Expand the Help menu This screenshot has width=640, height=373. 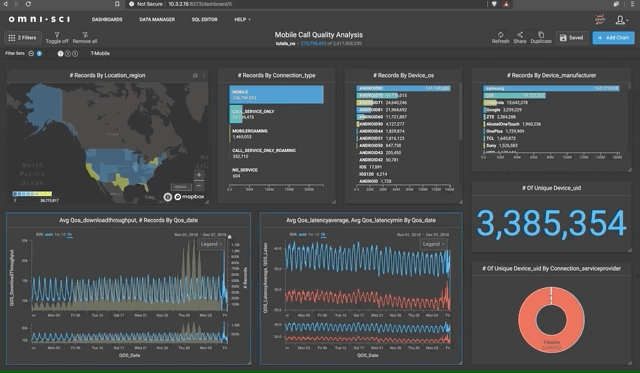pos(242,19)
